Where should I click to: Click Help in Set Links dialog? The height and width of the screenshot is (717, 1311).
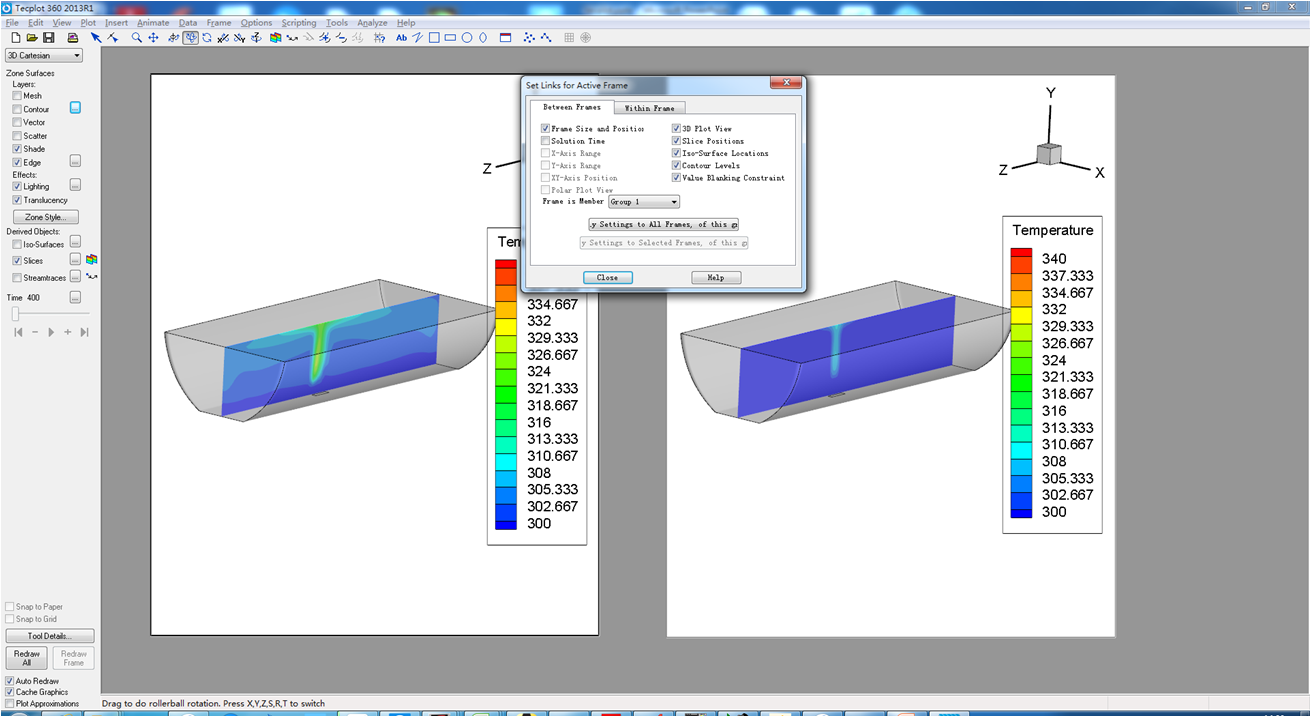coord(716,277)
